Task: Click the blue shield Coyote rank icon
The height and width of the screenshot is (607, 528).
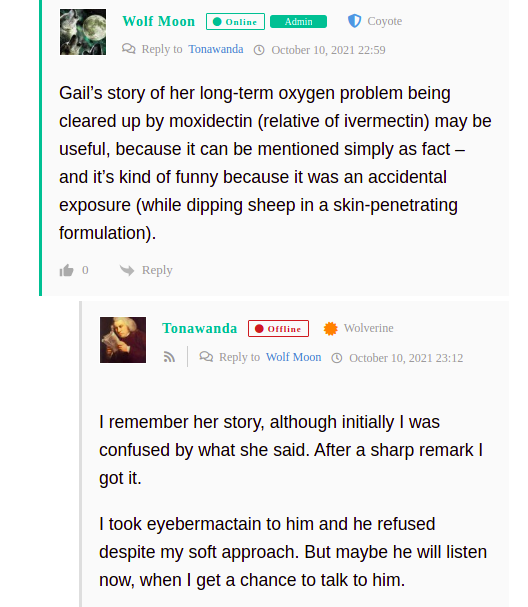Action: (x=354, y=21)
